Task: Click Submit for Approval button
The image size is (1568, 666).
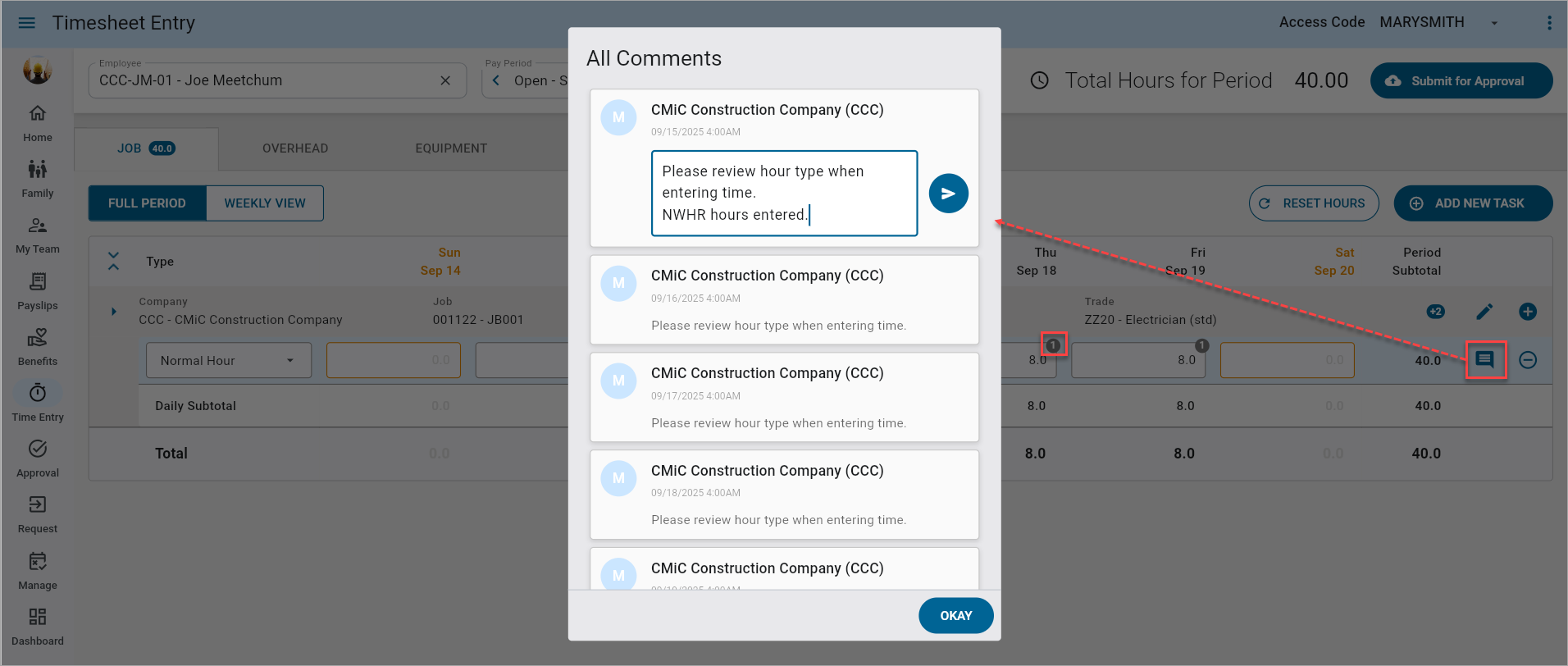Action: tap(1461, 80)
